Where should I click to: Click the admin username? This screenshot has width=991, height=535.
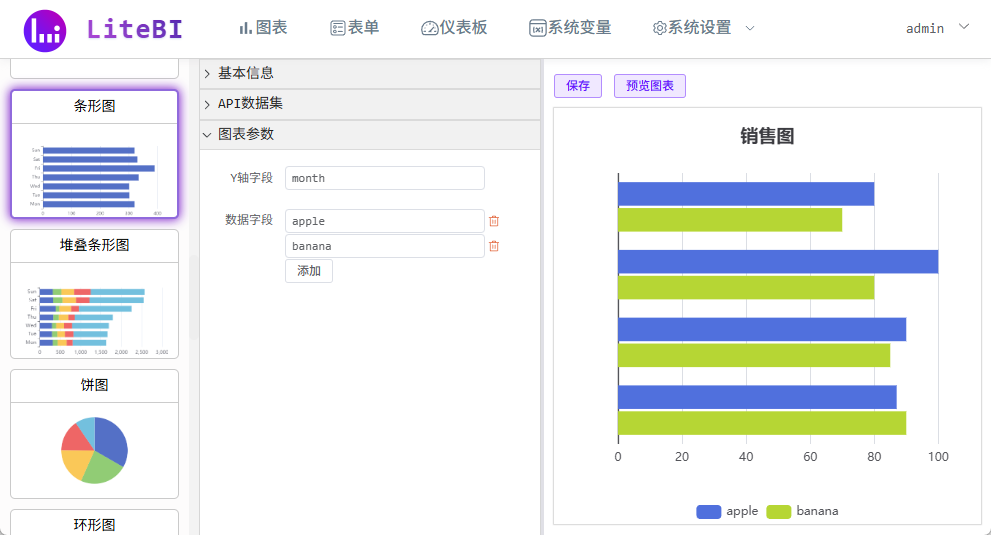coord(925,28)
